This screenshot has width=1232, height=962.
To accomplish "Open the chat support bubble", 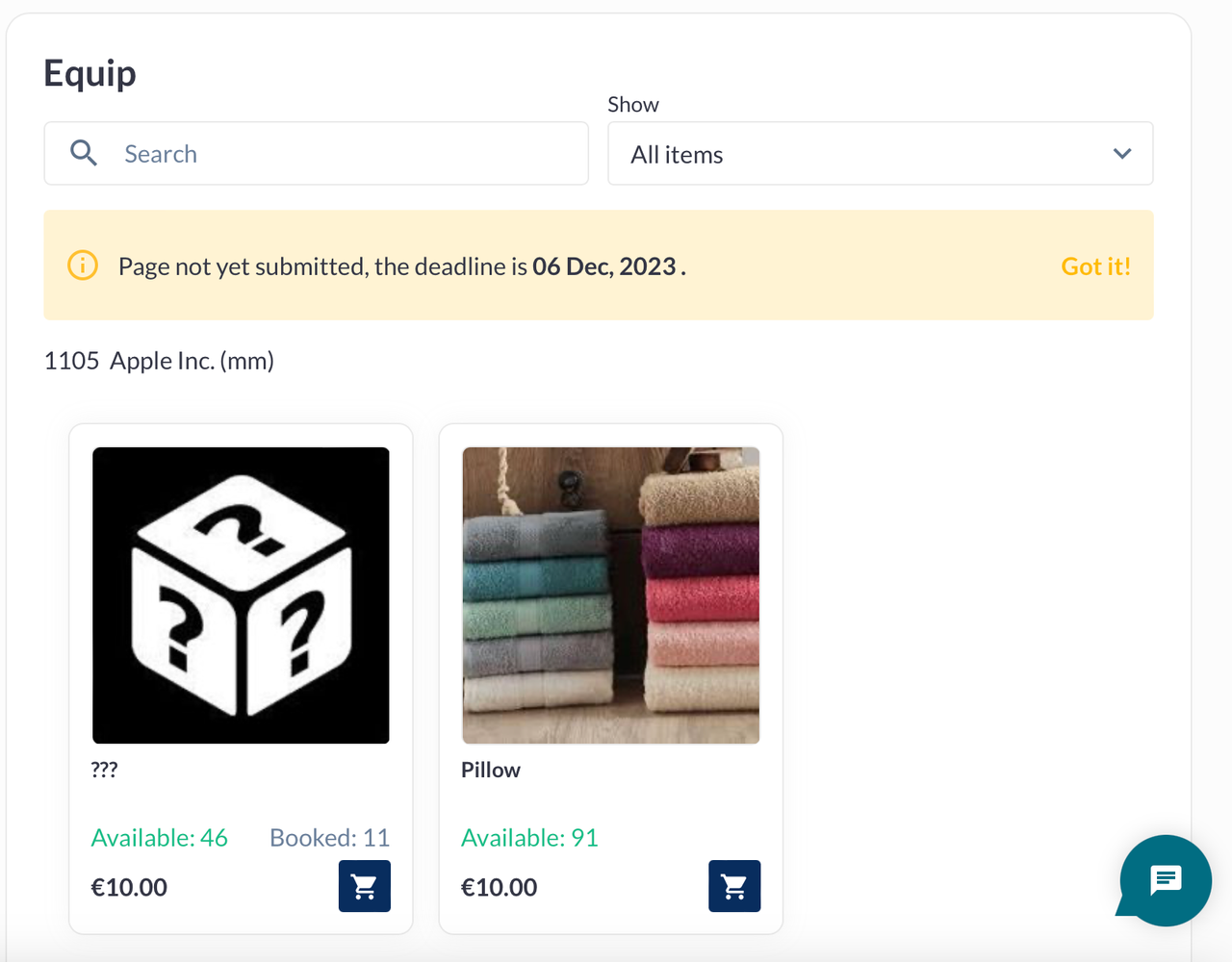I will tap(1165, 879).
